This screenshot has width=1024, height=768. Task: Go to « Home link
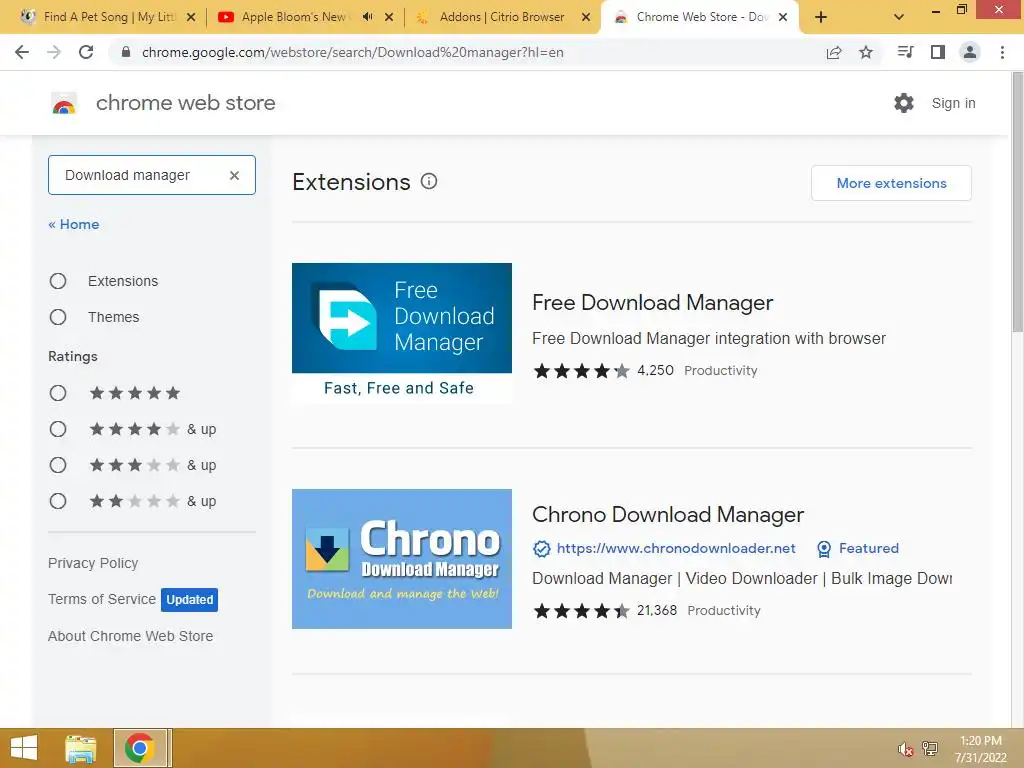click(74, 224)
